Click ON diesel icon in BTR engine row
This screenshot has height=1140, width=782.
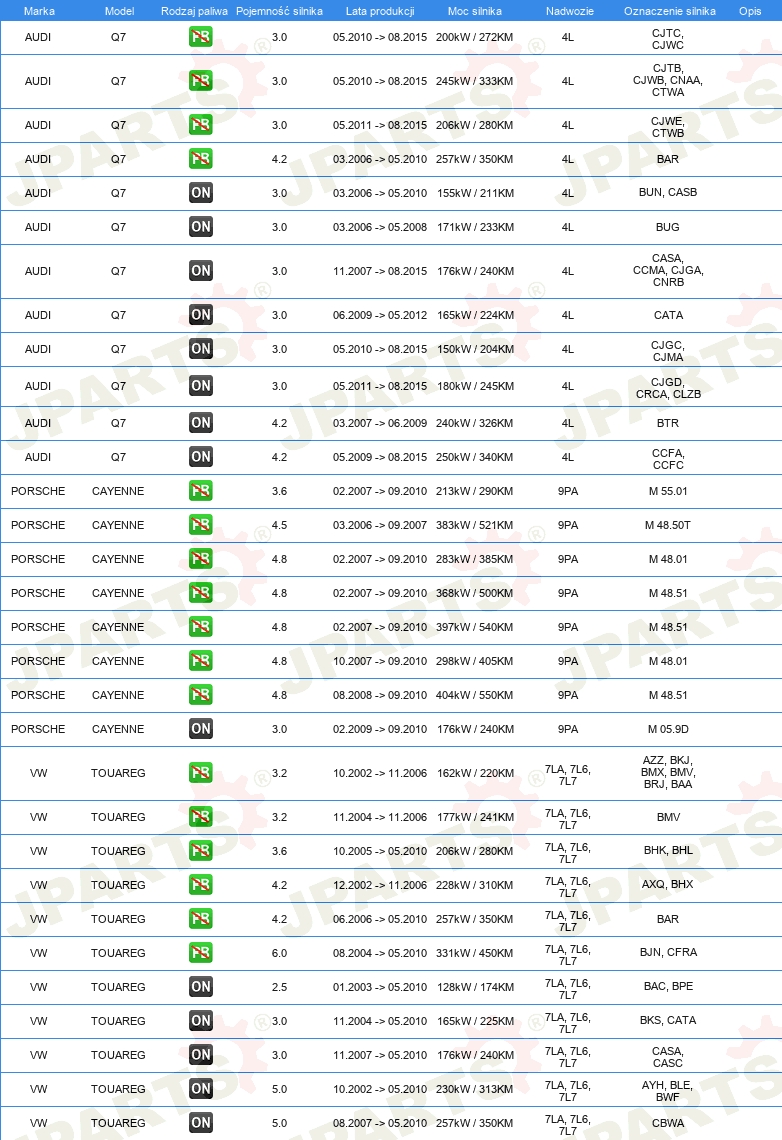click(x=201, y=423)
